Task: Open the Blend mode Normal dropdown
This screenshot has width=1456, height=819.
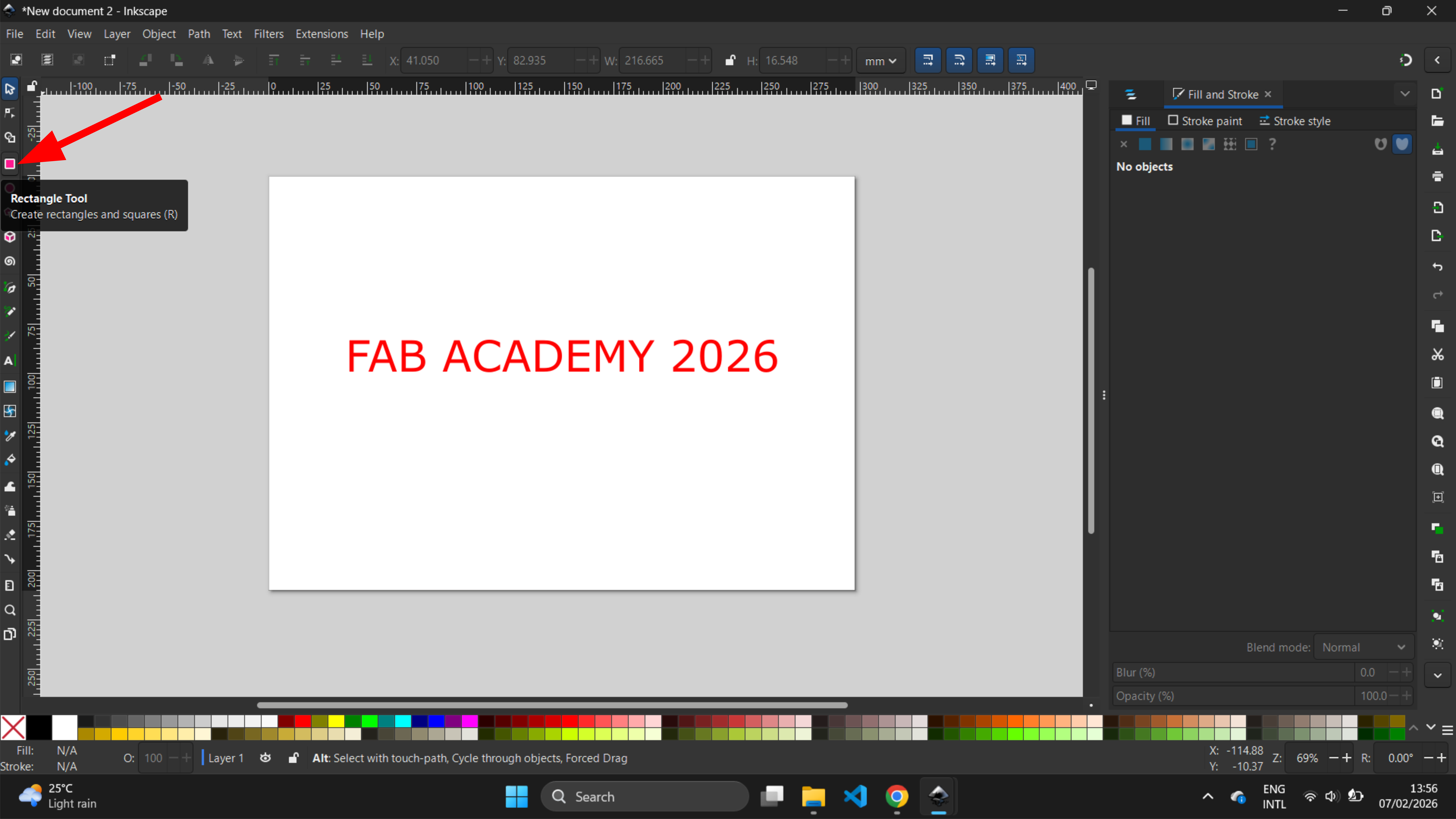Action: coord(1363,647)
